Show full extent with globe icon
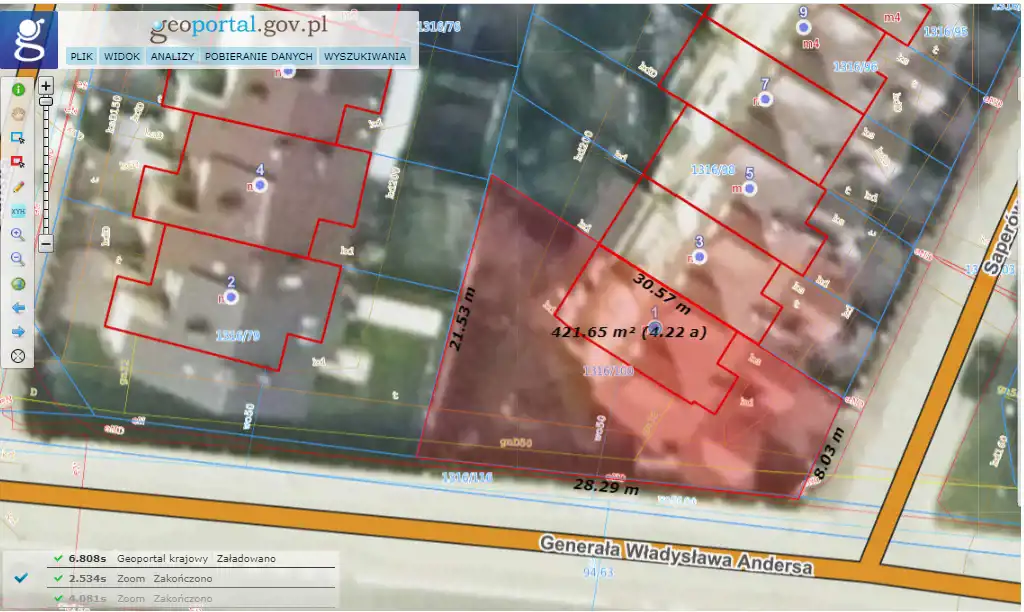Image resolution: width=1024 pixels, height=612 pixels. pyautogui.click(x=18, y=283)
